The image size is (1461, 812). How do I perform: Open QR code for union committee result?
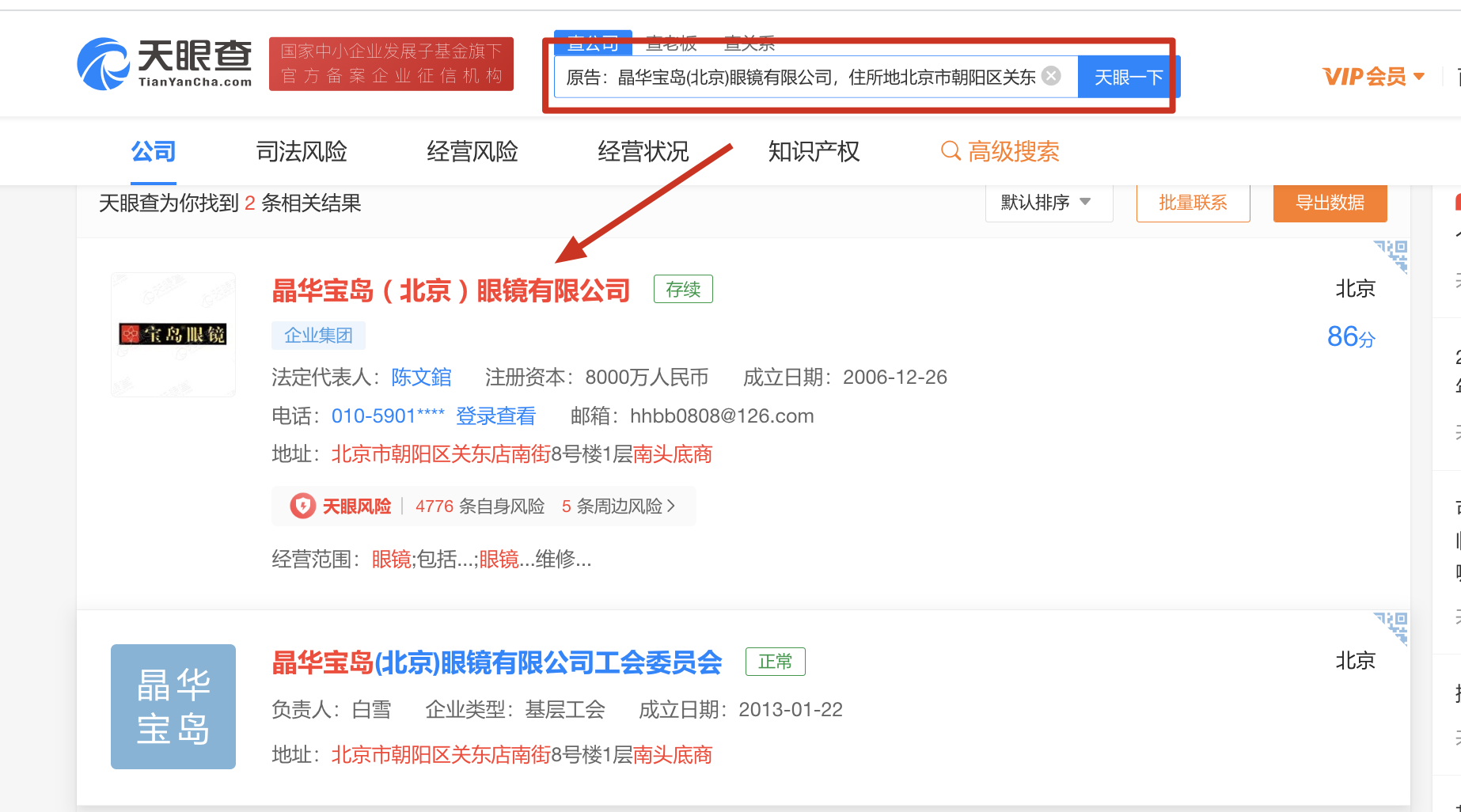coord(1391,627)
